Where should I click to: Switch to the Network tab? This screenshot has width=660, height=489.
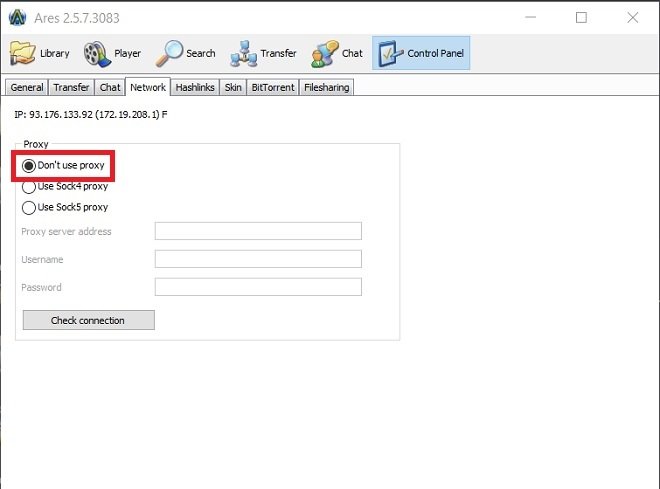148,87
